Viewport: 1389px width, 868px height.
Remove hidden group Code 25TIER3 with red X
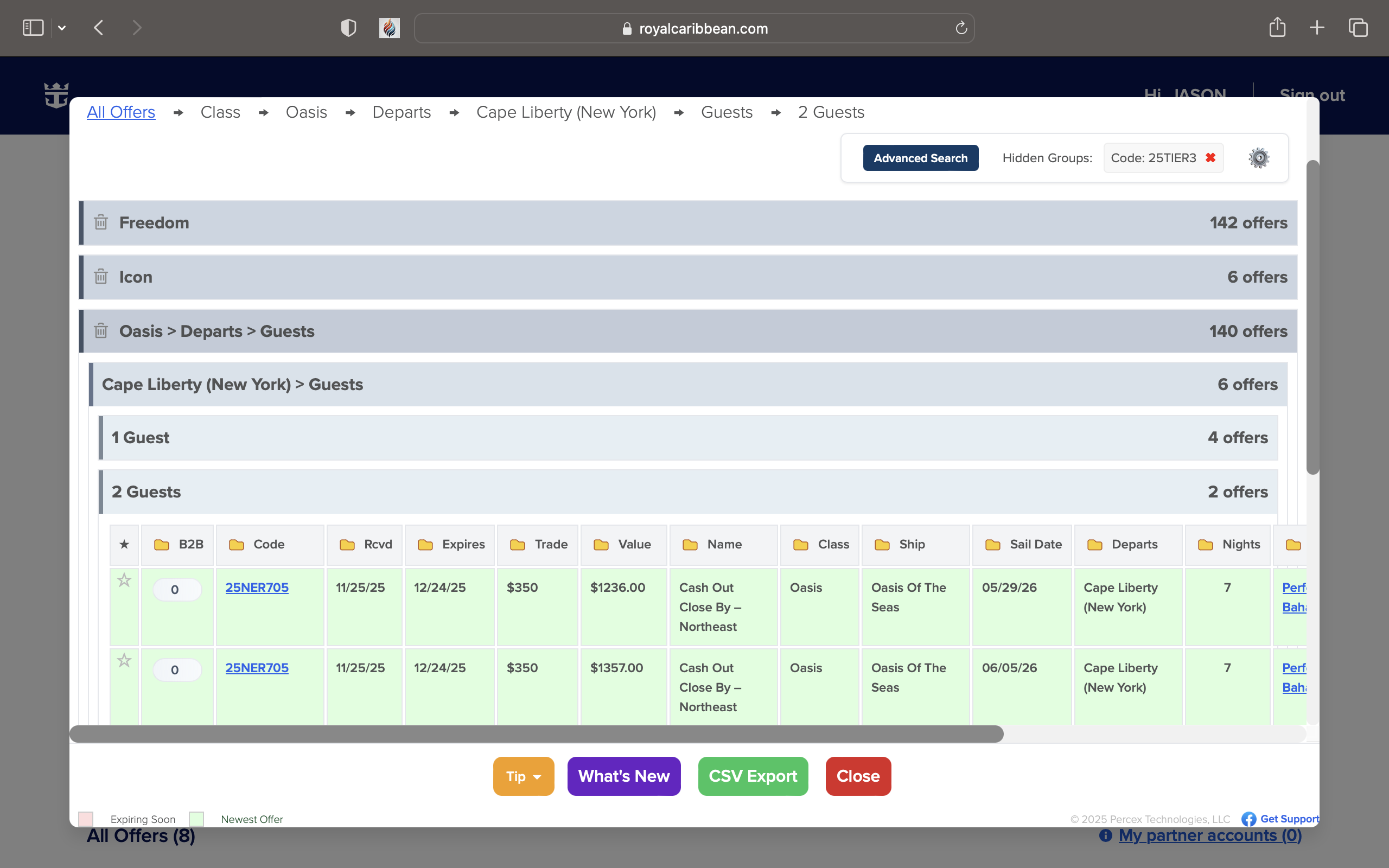pos(1210,158)
